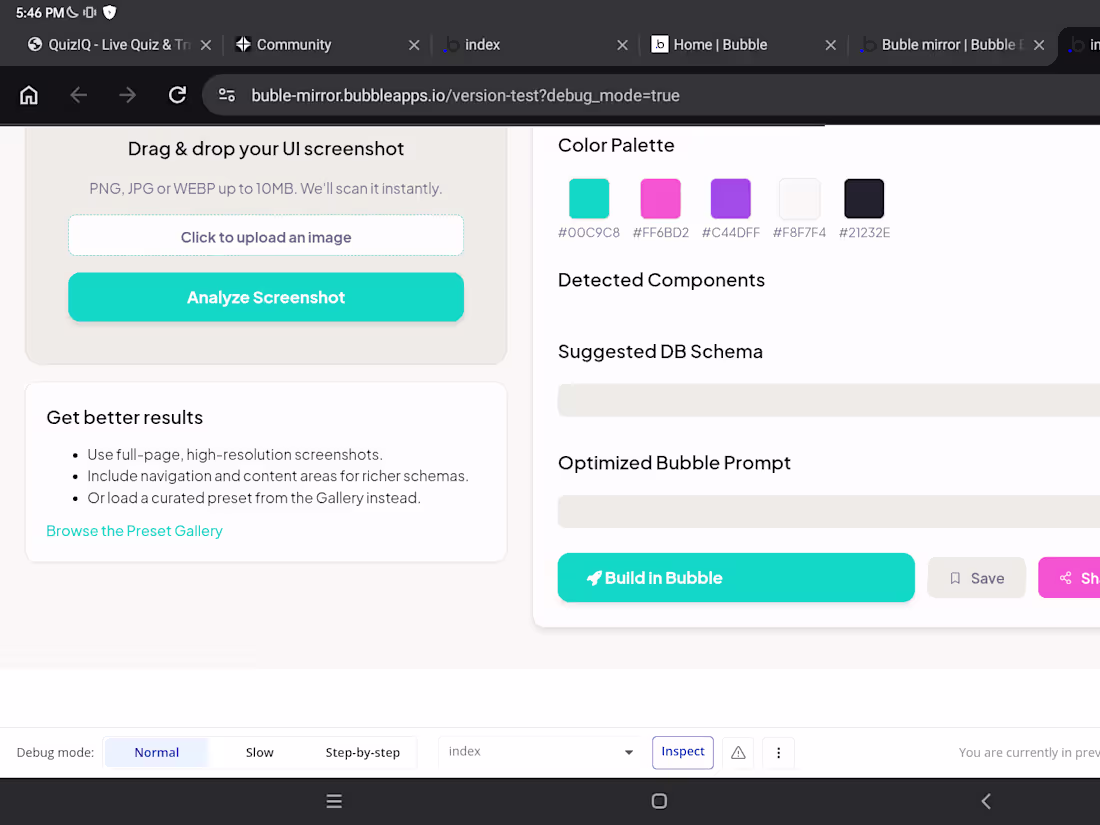Screen dimensions: 1100x825
Task: Click Analyze Screenshot button
Action: 266,297
